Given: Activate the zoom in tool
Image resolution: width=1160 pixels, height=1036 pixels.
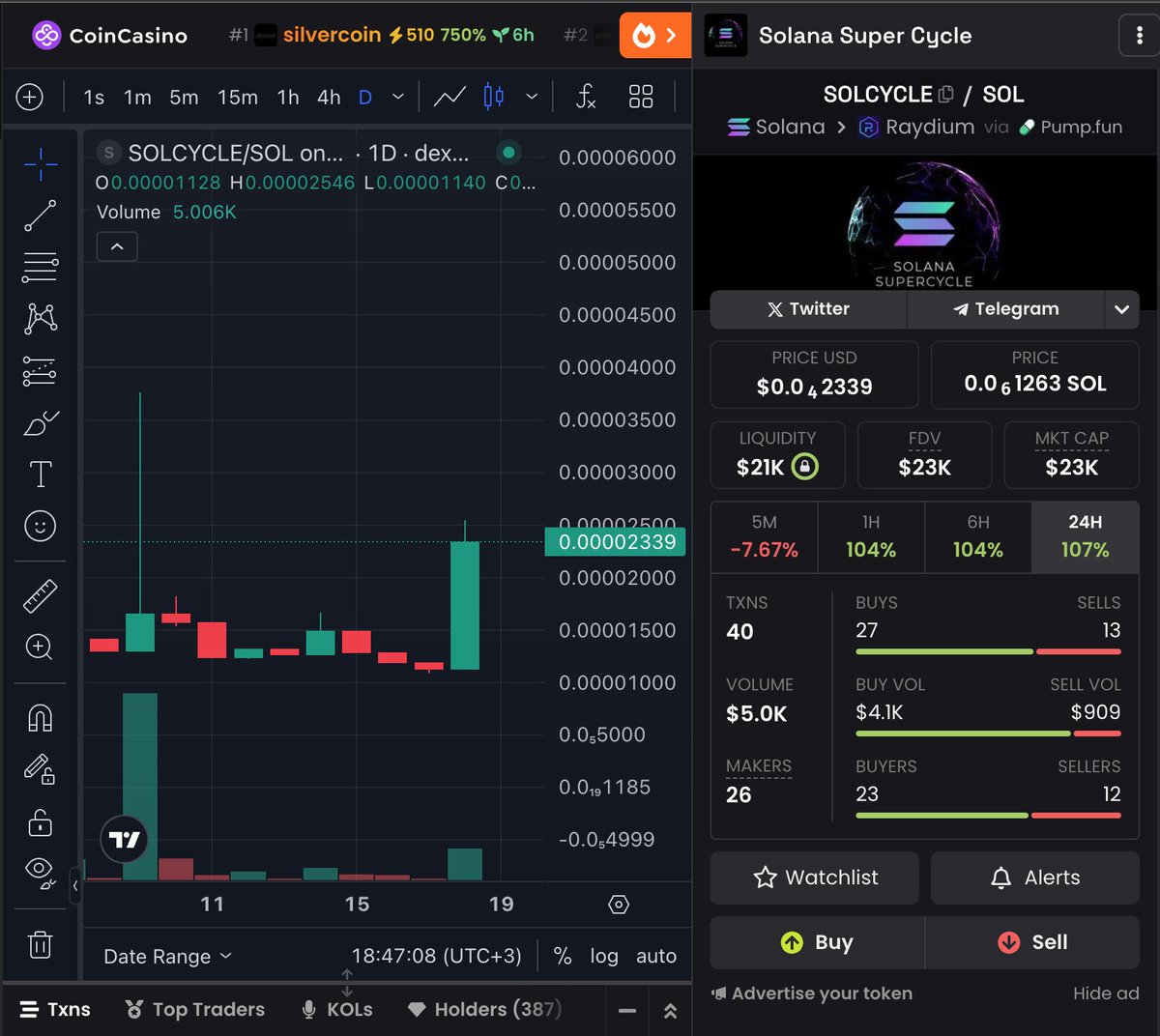Looking at the screenshot, I should pos(40,647).
